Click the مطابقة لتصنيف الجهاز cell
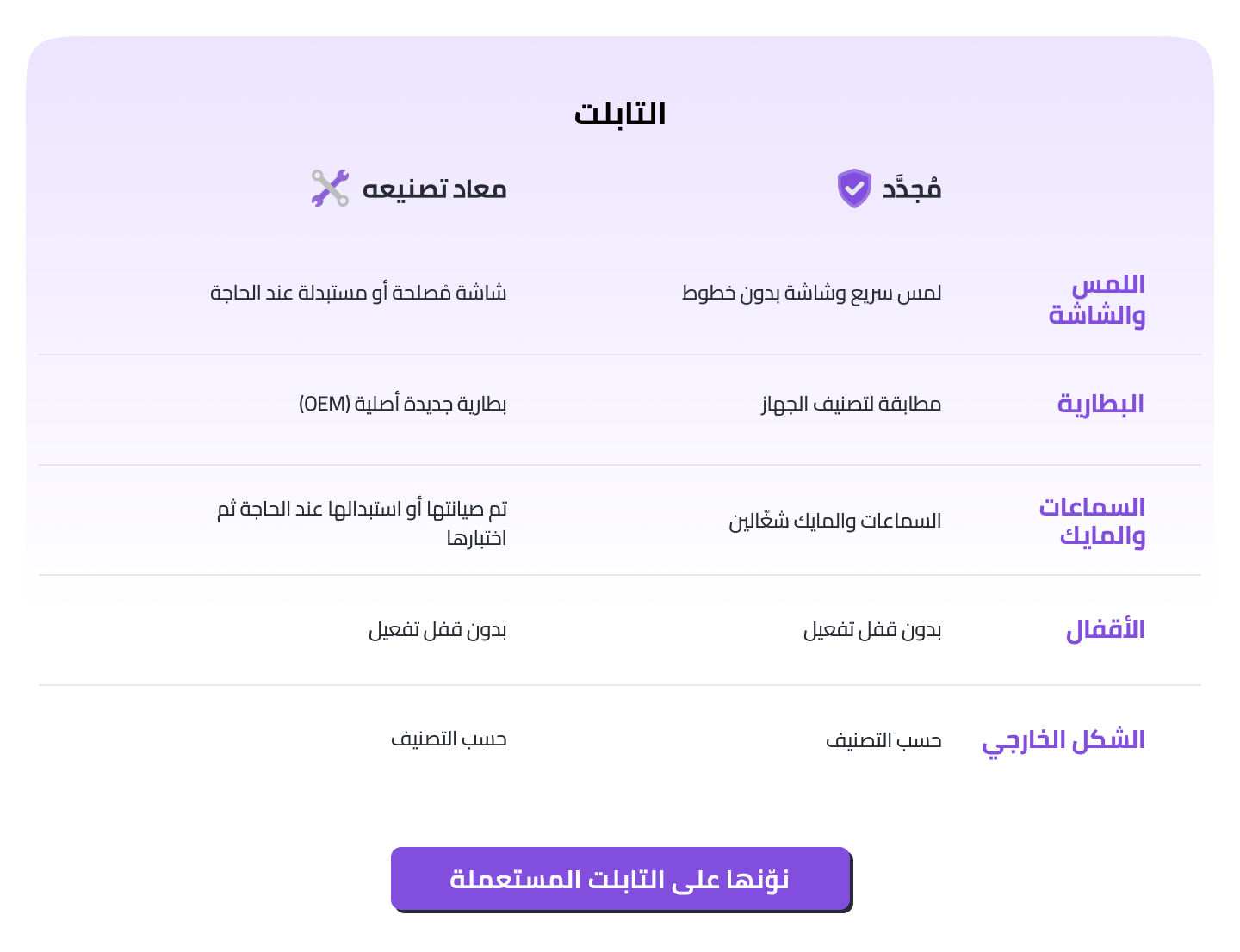 pyautogui.click(x=851, y=404)
